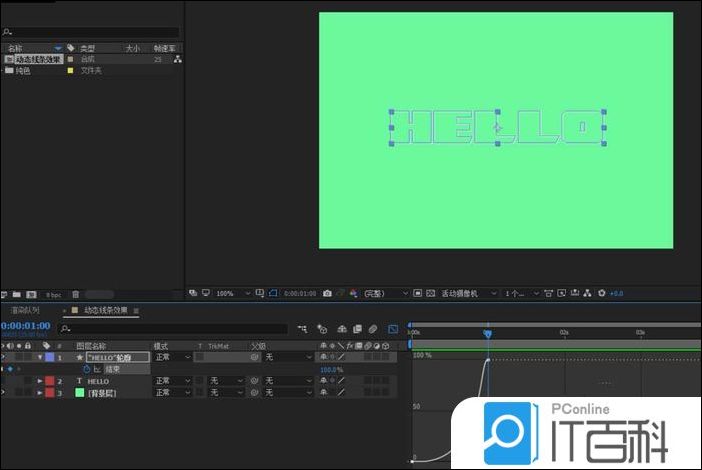Open the 1个 view layout dropdown
702x470 pixels.
click(x=522, y=294)
